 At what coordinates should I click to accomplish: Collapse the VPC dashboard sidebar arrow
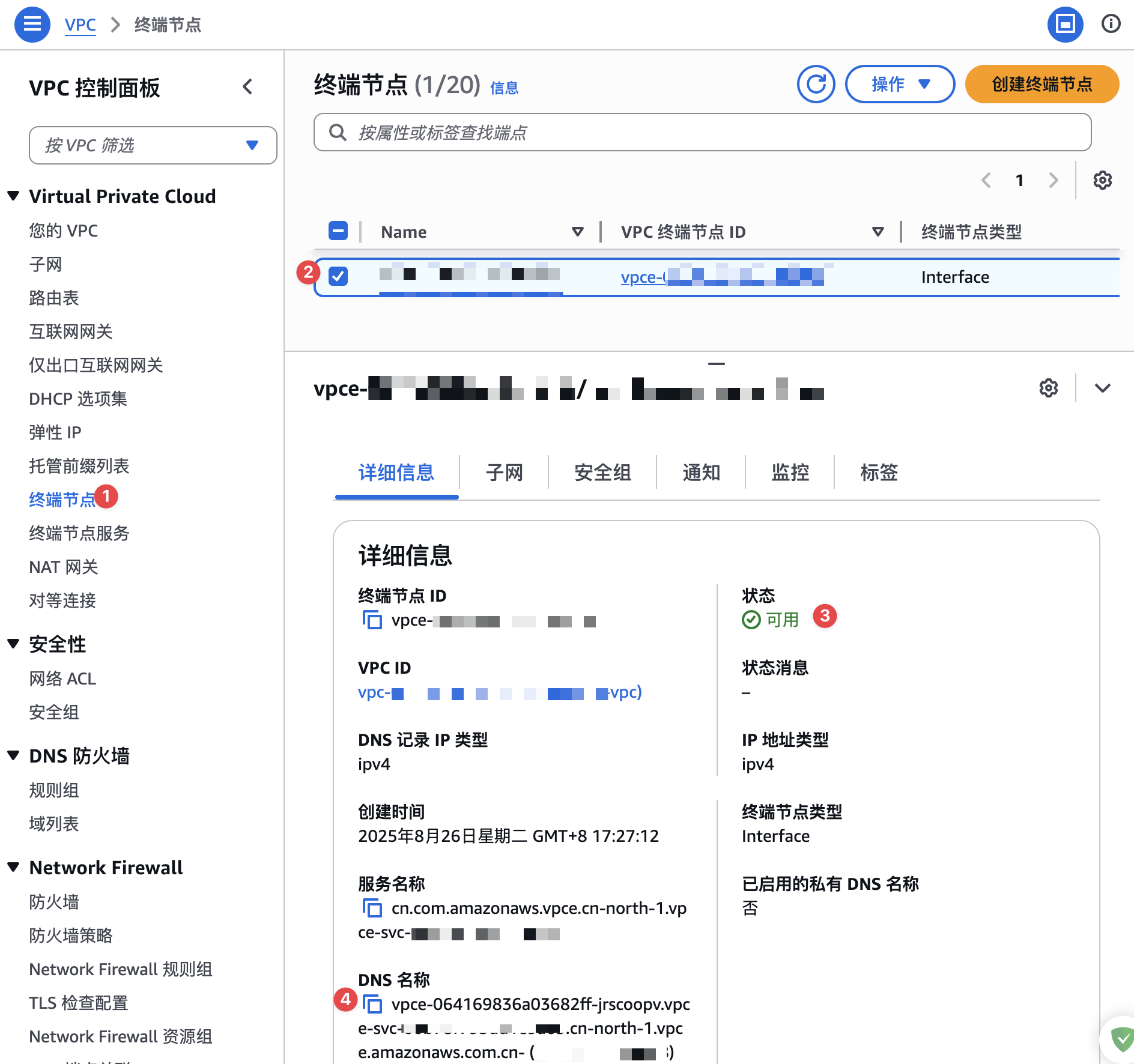(247, 87)
